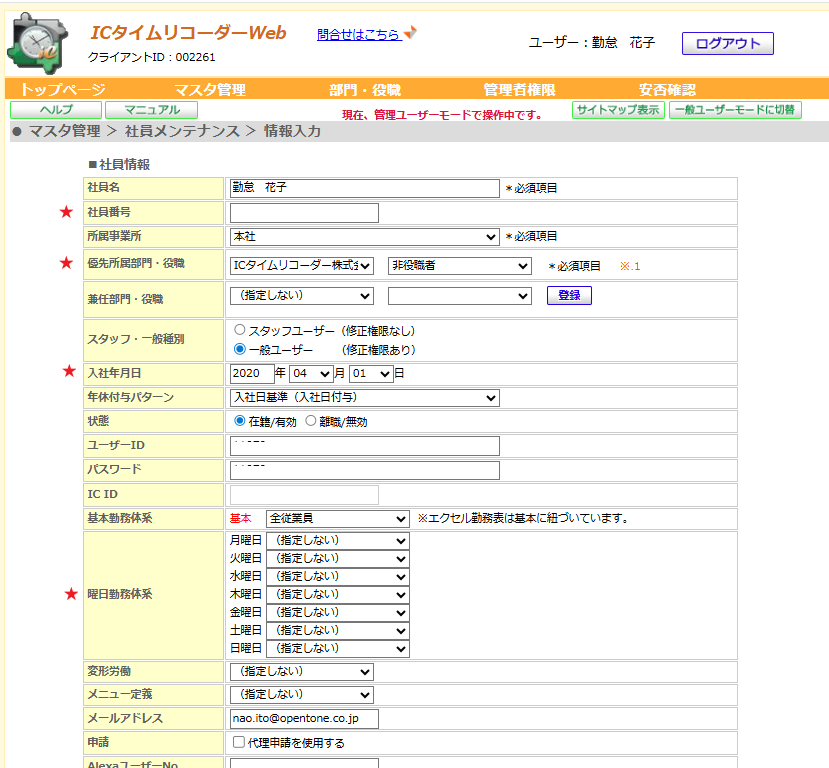829x768 pixels.
Task: Click the ログアウト button
Action: click(727, 43)
